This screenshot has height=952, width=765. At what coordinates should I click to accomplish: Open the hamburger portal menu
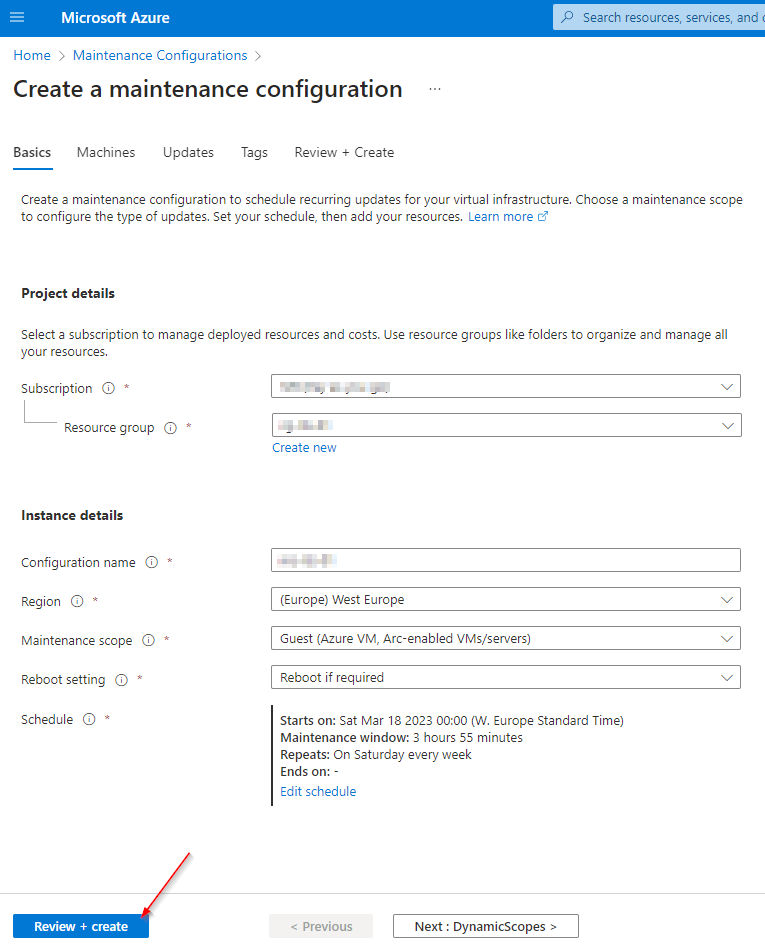click(17, 18)
